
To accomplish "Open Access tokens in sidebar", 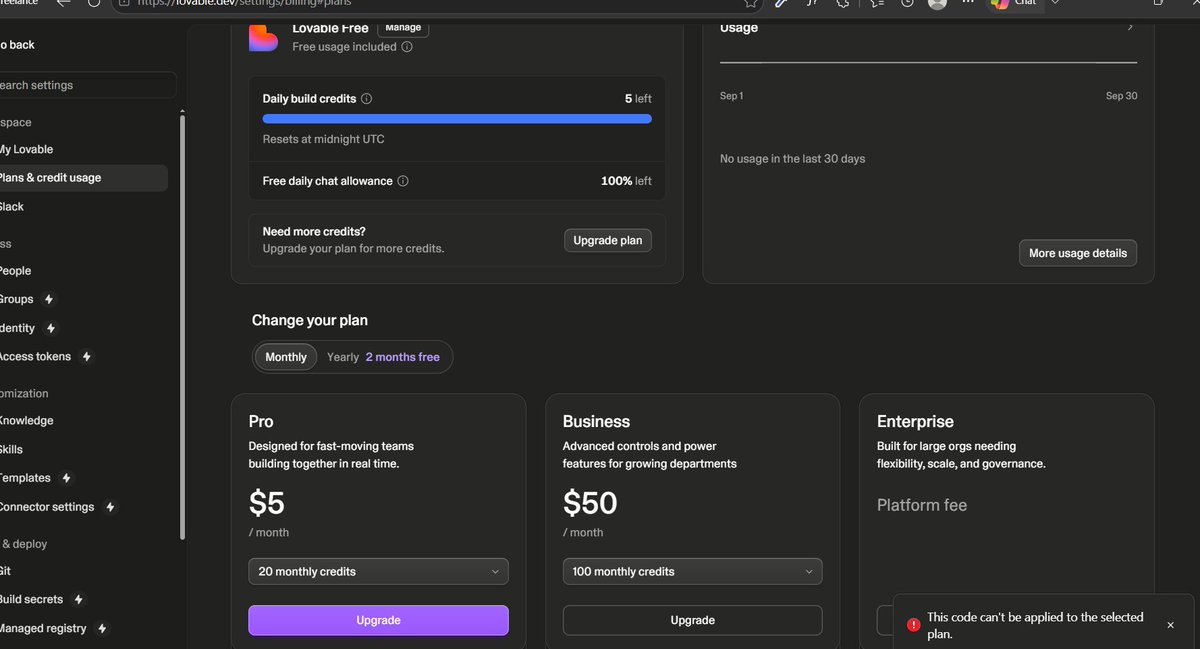I will 36,357.
